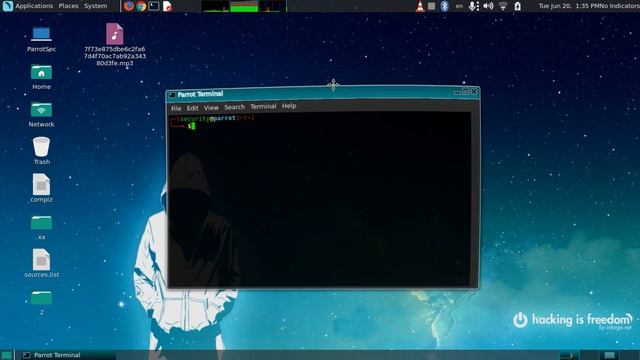Viewport: 640px width, 360px height.
Task: Open the Wi-Fi network tray icon
Action: coord(503,6)
